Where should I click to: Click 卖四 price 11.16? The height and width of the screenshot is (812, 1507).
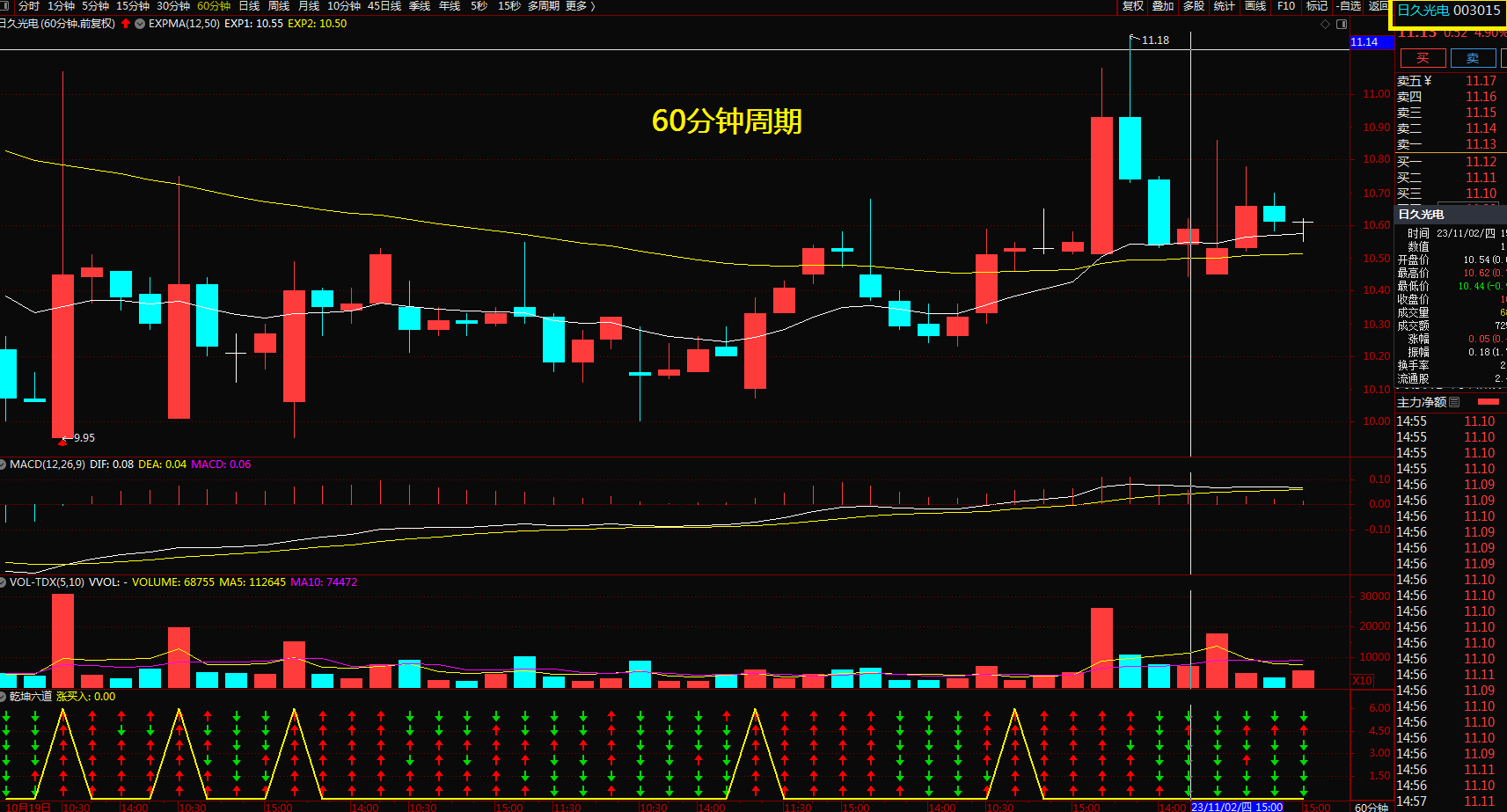1481,97
